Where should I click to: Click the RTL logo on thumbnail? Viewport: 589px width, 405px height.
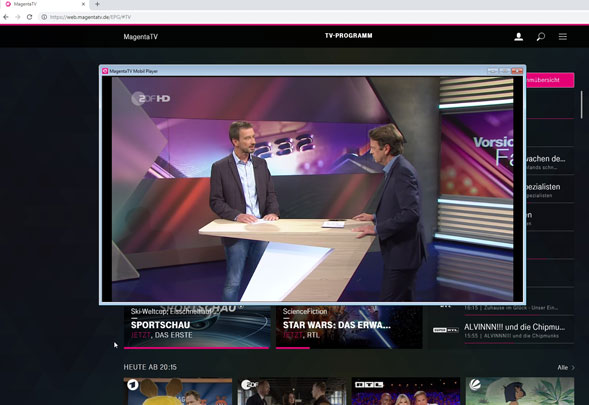369,385
